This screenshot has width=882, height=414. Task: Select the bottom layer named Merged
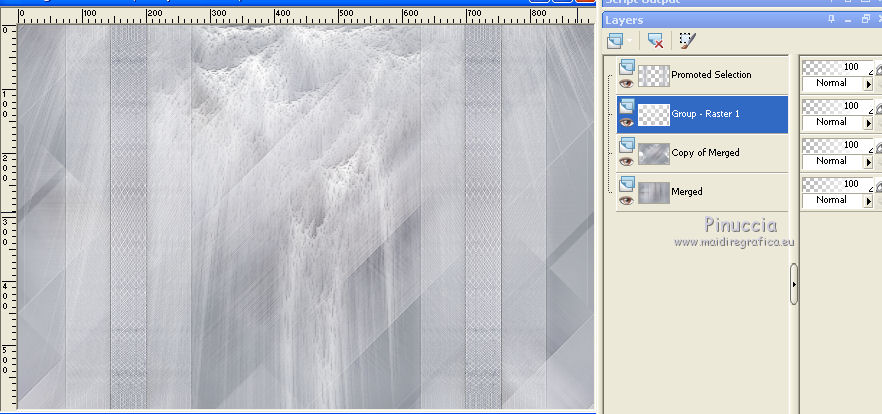tap(687, 191)
